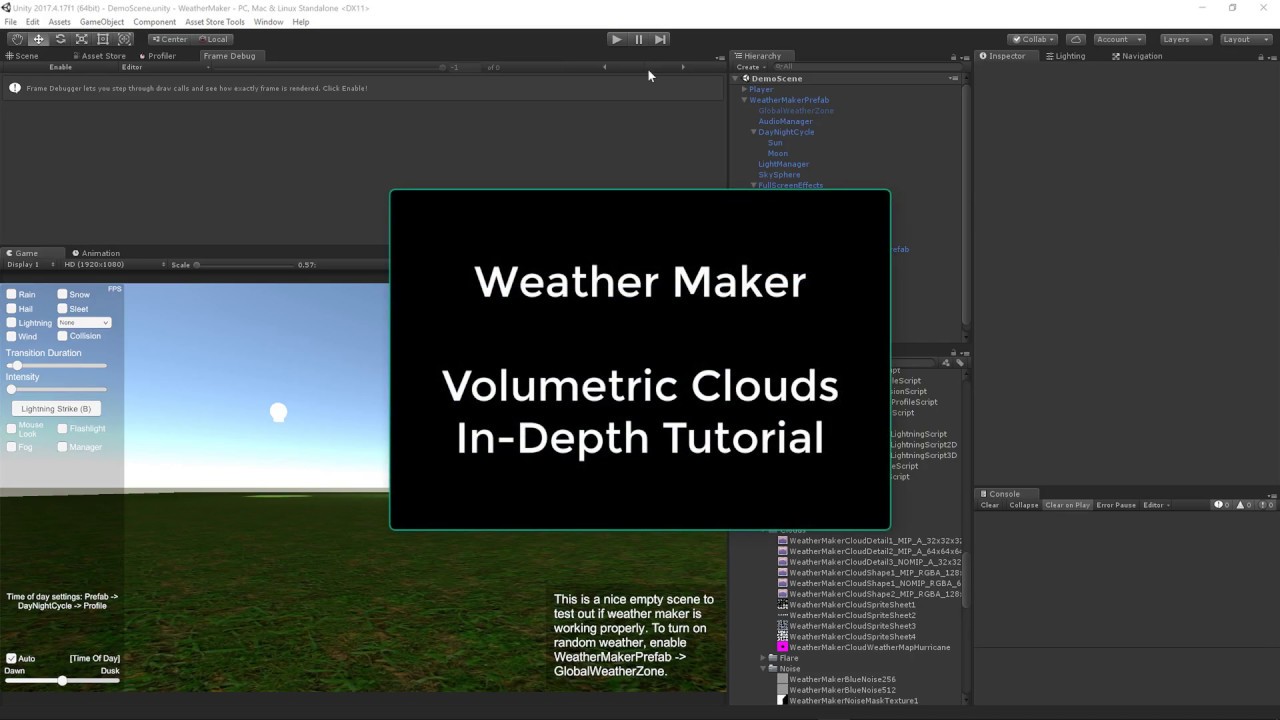
Task: Select the combined Transform tool
Action: [124, 39]
